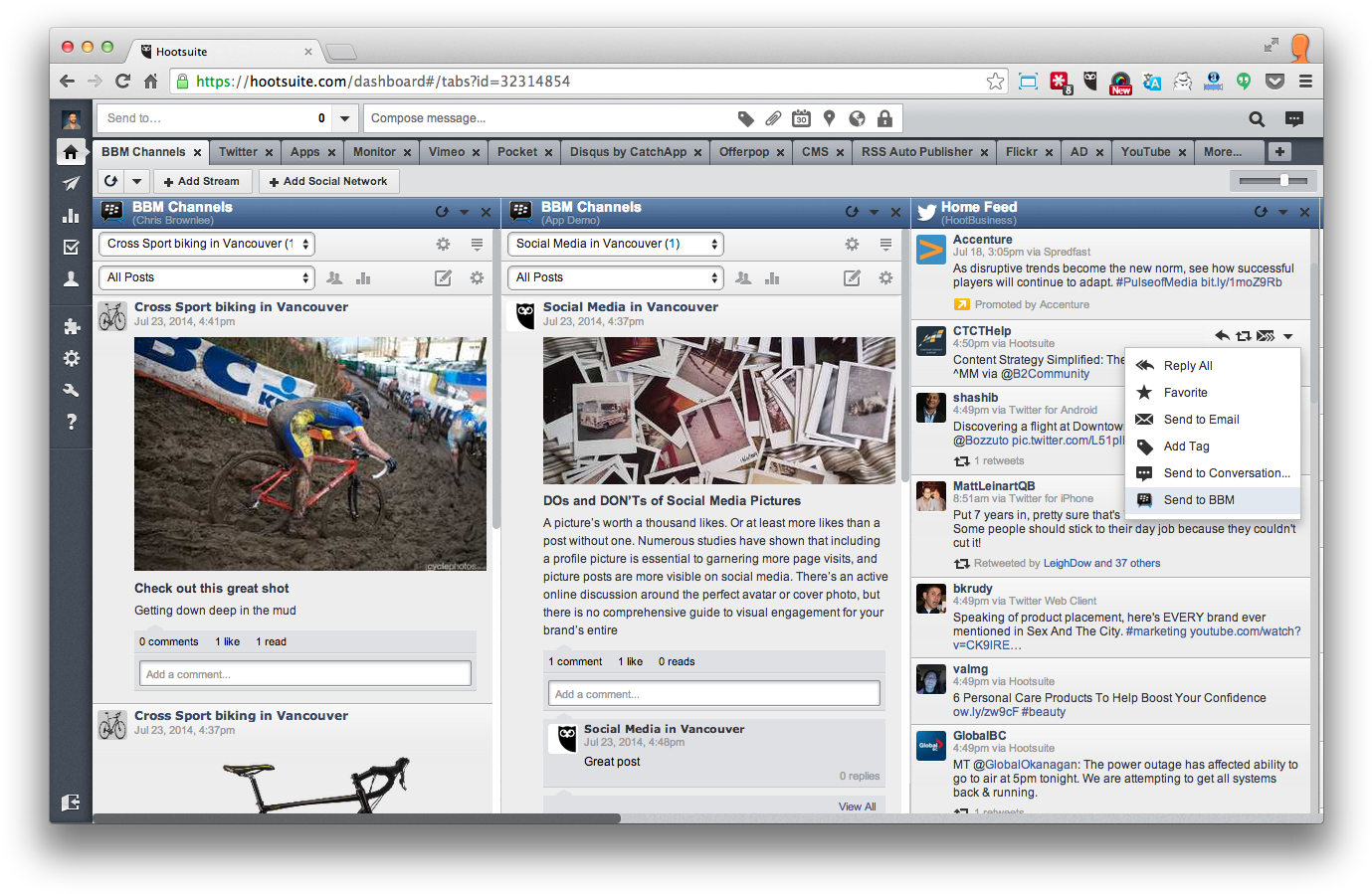Open message privacy using the lock icon
Screen dimensions: 1372x894
884,118
